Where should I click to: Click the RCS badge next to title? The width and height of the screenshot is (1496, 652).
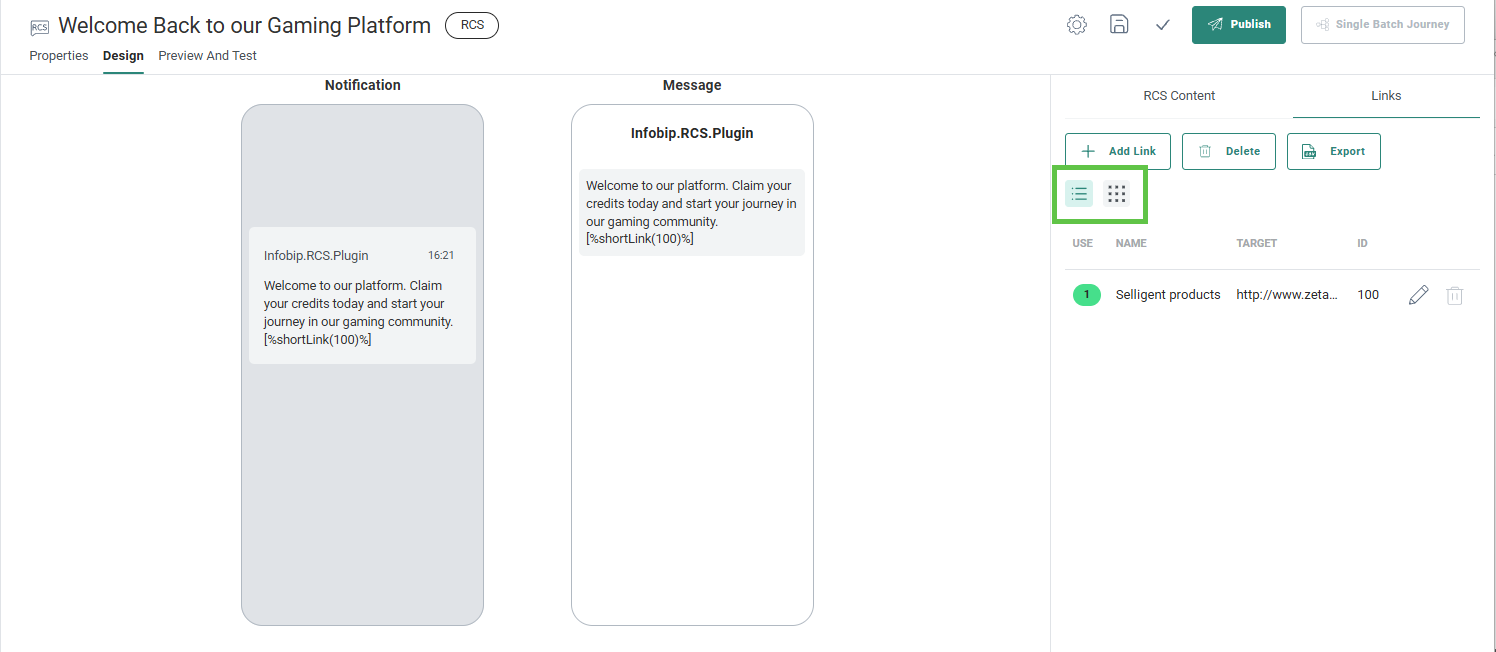[472, 26]
